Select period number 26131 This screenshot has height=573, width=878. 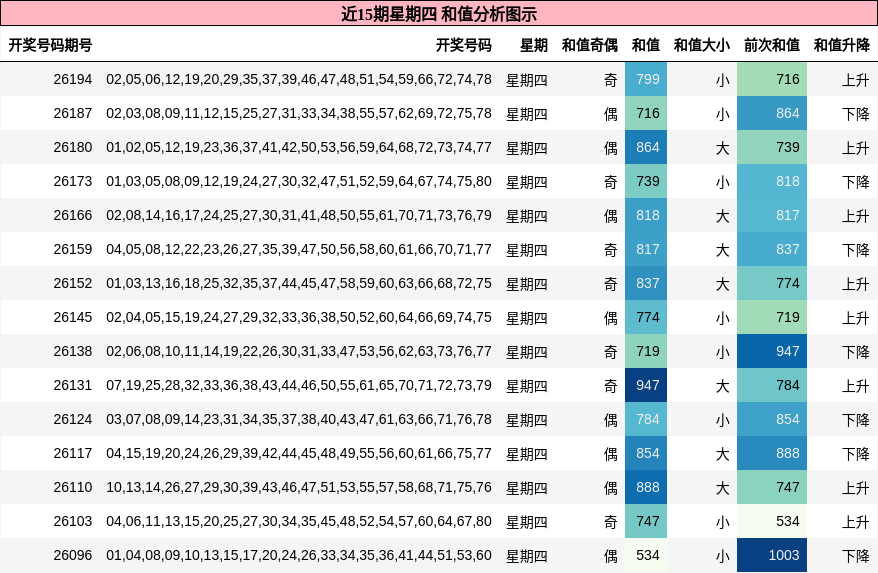pos(73,385)
